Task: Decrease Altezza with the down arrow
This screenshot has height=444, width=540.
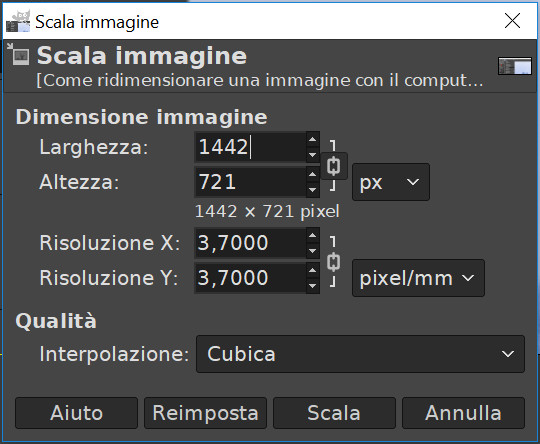Action: 312,189
